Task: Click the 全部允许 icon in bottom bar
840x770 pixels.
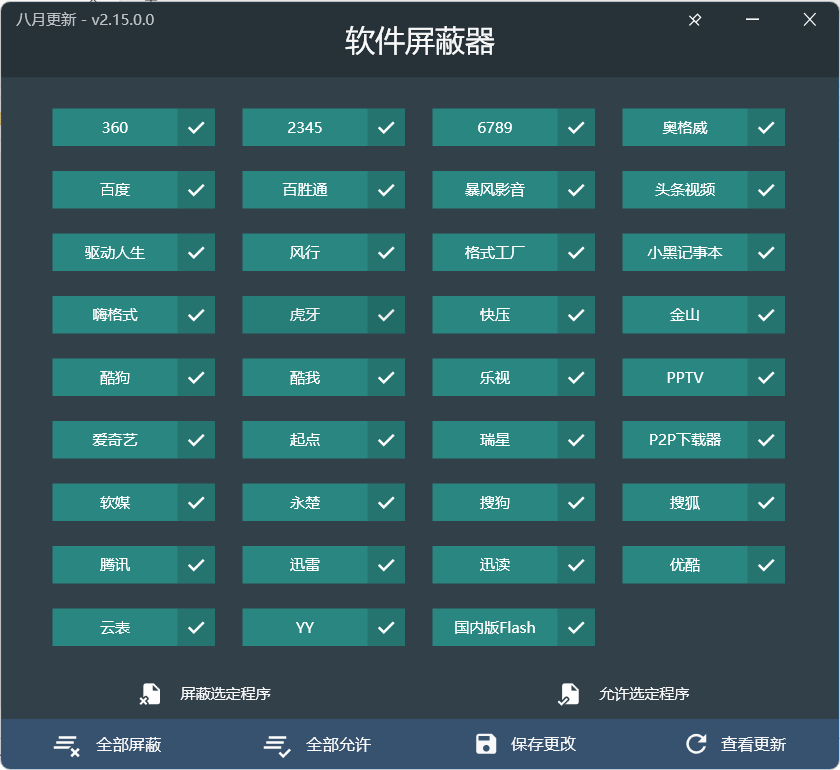Action: point(276,744)
